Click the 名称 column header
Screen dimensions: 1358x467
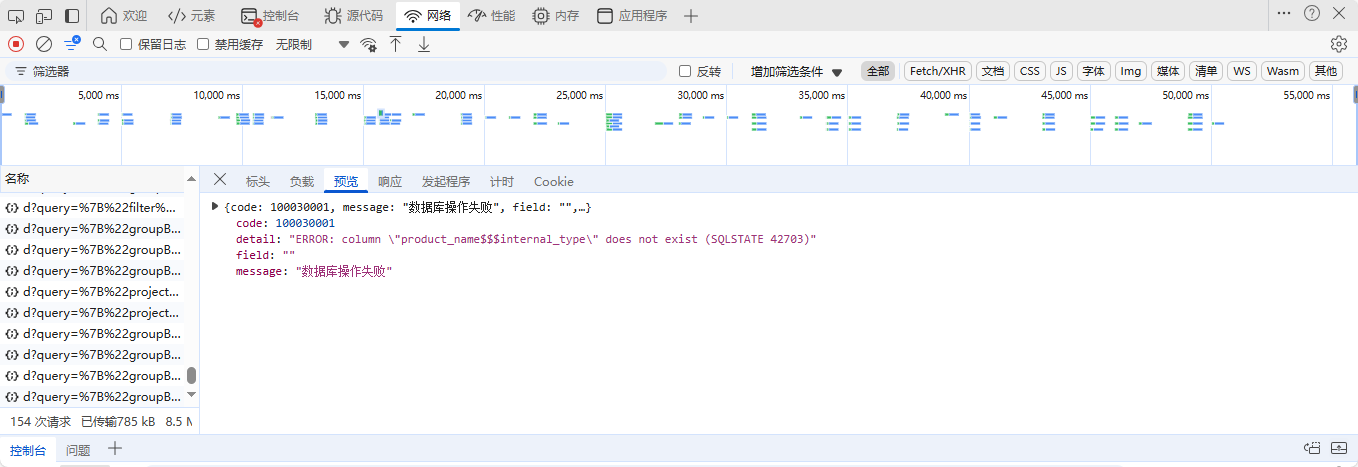click(x=93, y=178)
